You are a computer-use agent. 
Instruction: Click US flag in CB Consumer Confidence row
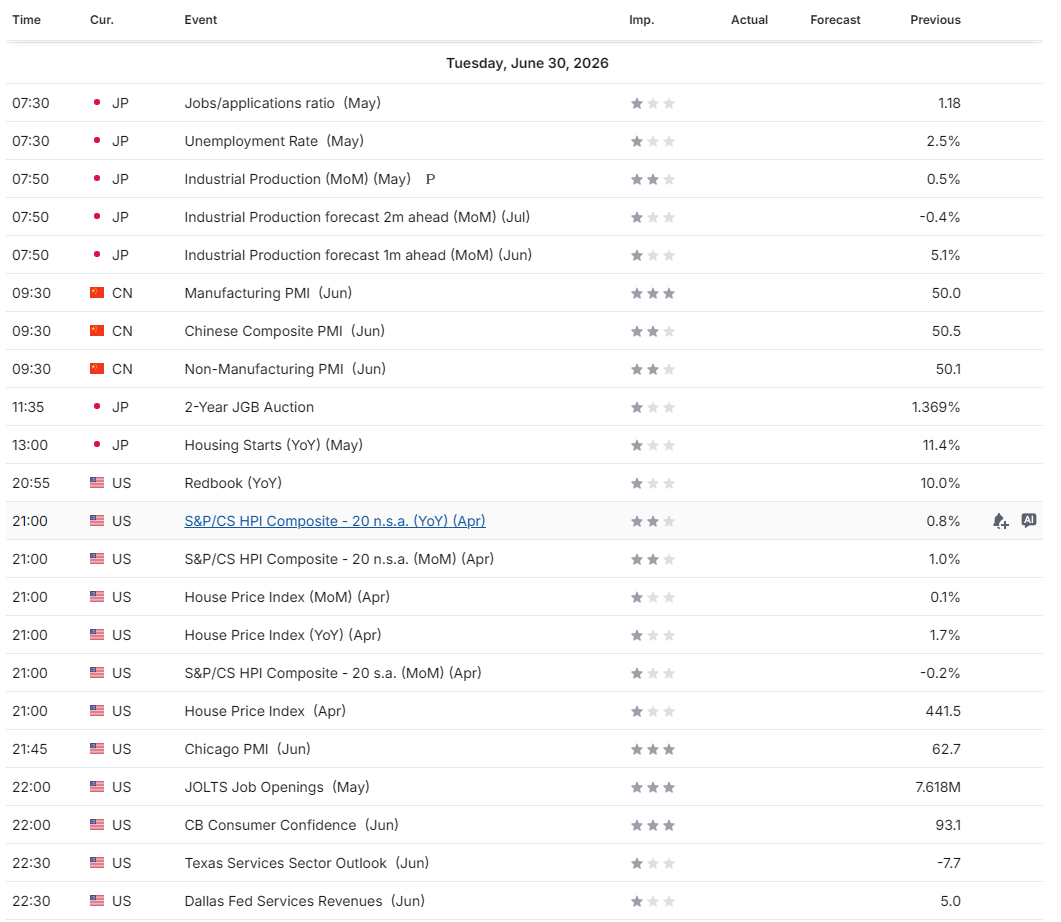(x=97, y=825)
